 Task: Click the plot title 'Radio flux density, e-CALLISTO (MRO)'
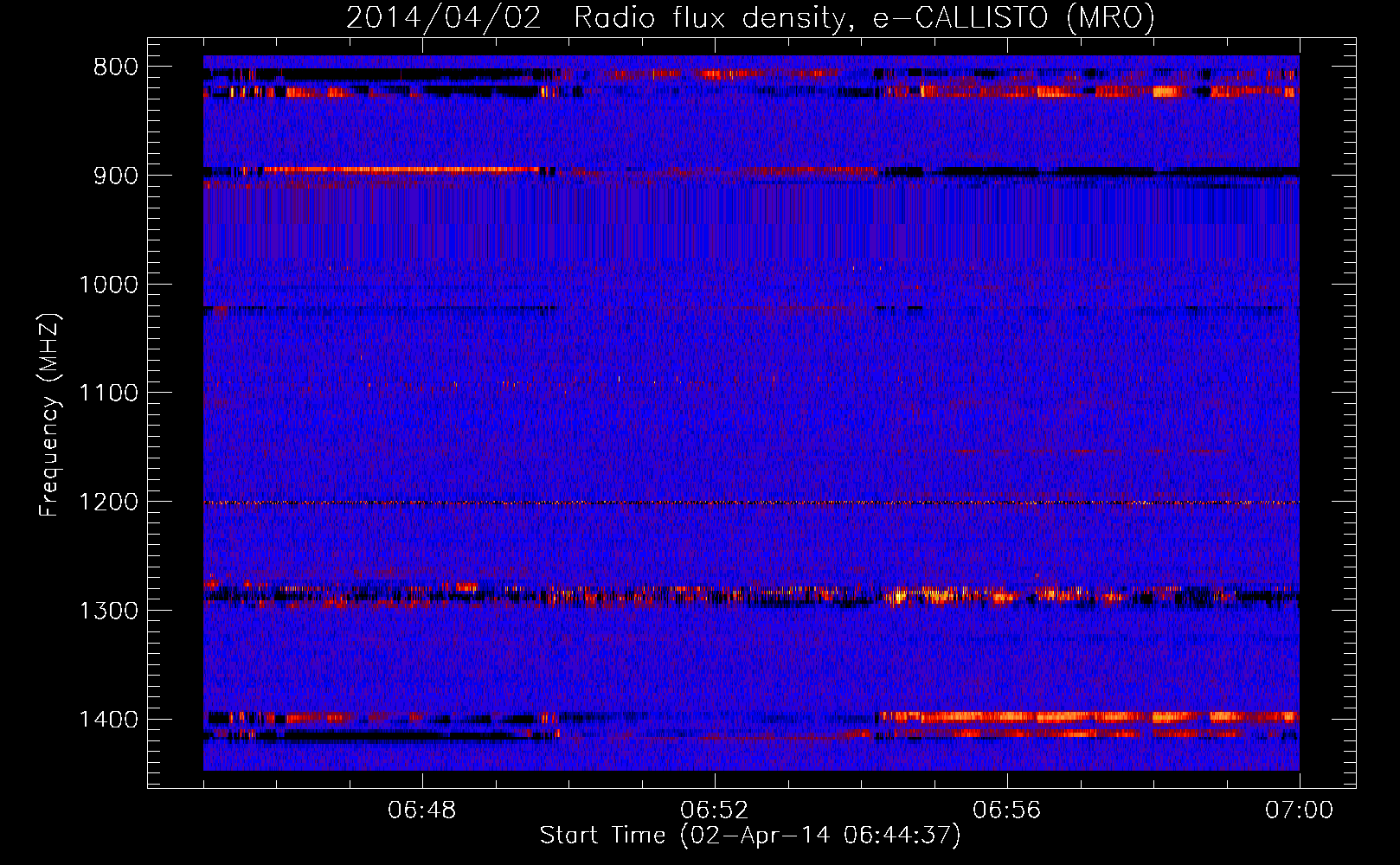[x=864, y=18]
